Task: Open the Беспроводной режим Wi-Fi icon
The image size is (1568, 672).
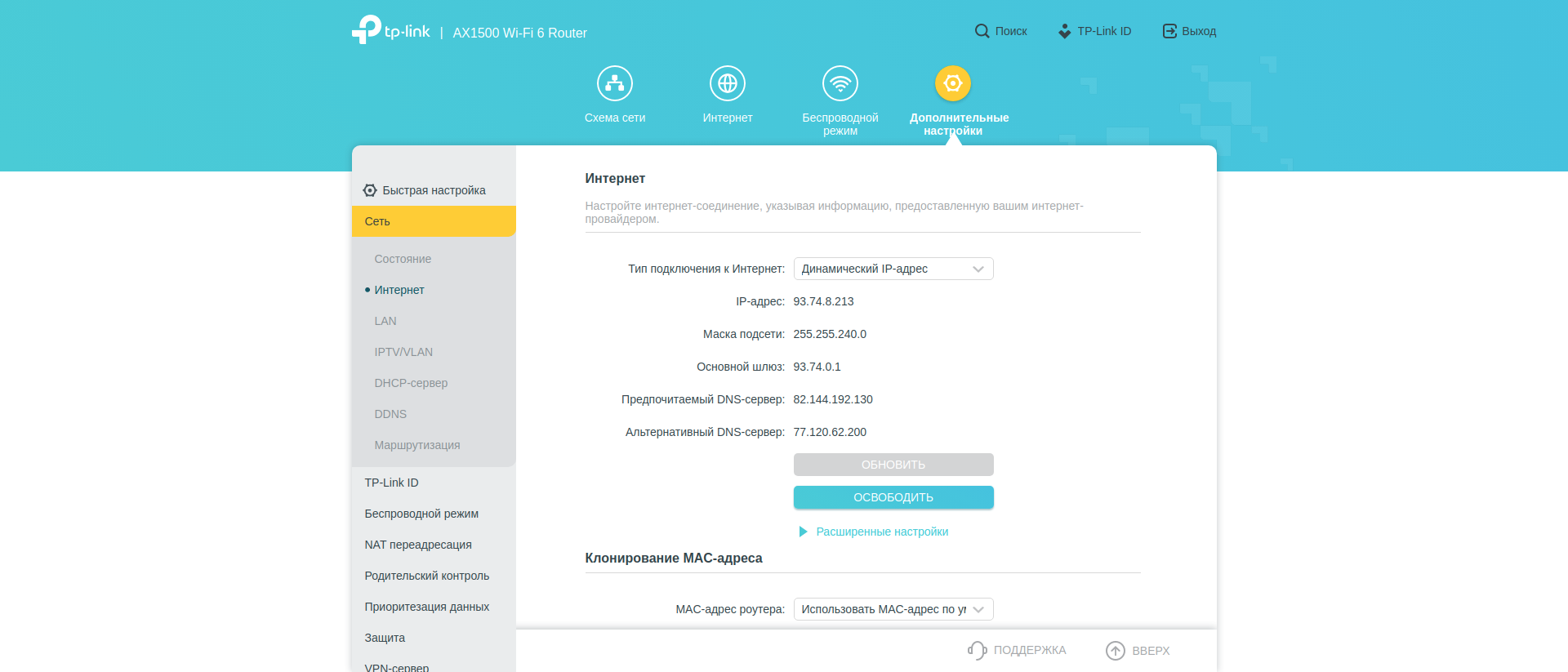Action: coord(840,83)
